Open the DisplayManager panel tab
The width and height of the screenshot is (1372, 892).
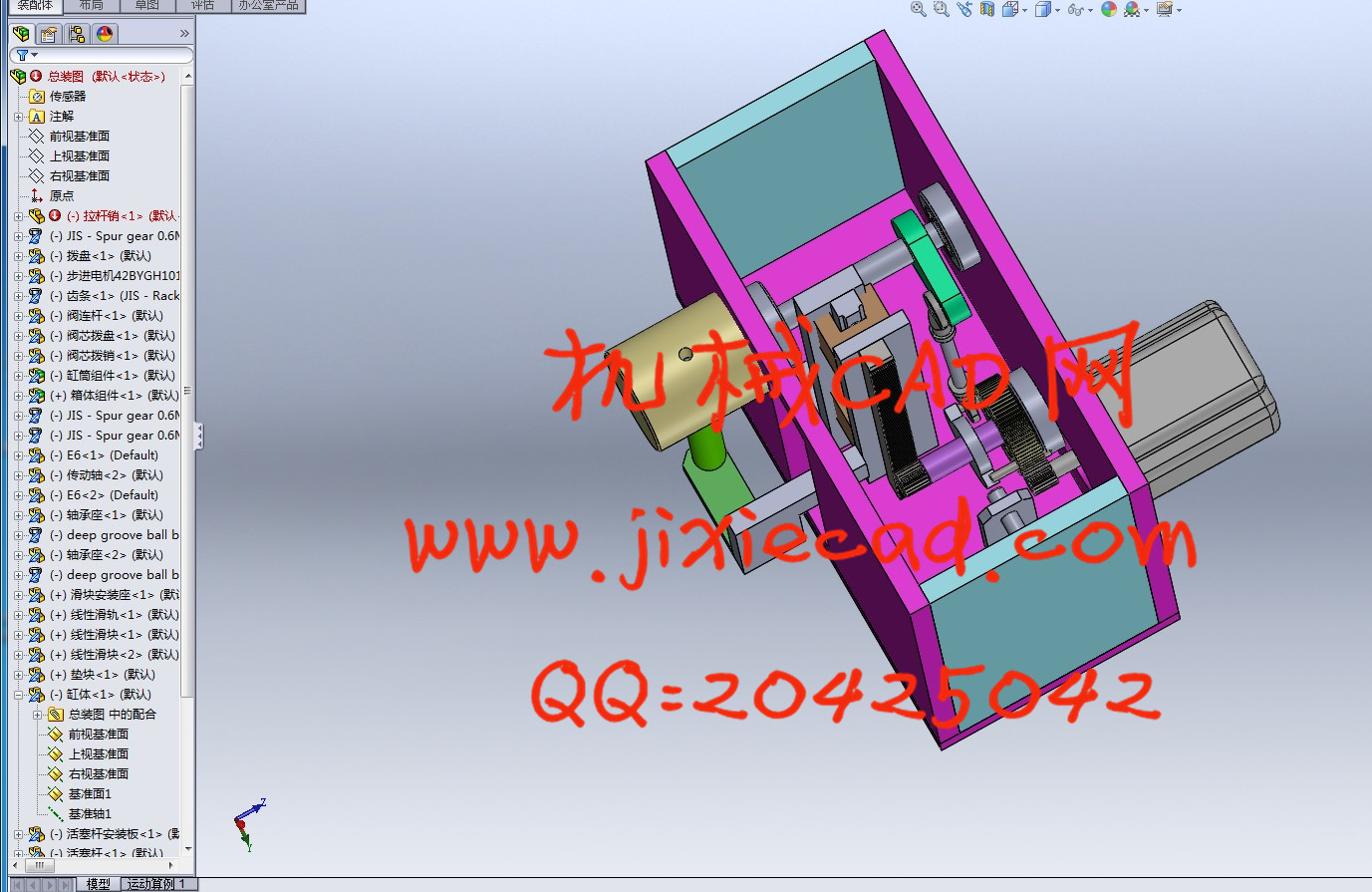point(104,34)
